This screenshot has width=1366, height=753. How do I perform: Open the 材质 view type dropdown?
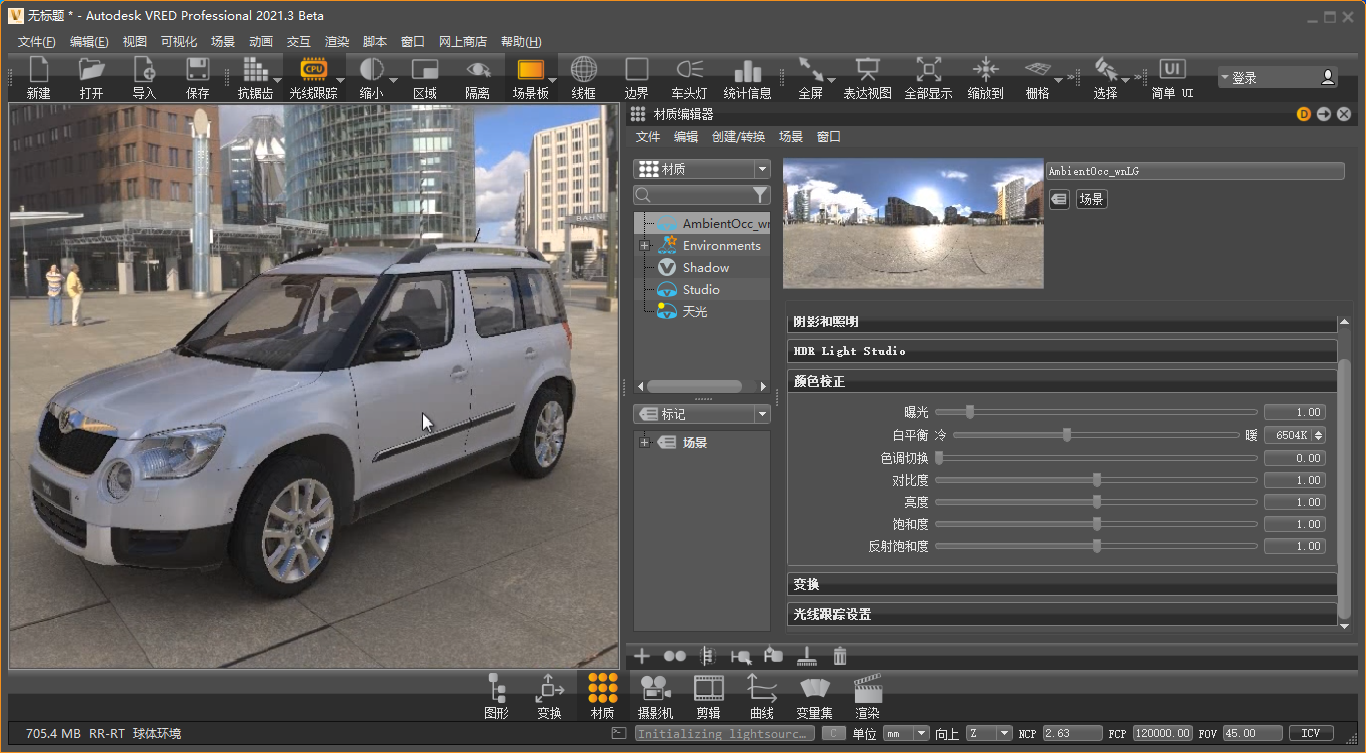click(702, 170)
